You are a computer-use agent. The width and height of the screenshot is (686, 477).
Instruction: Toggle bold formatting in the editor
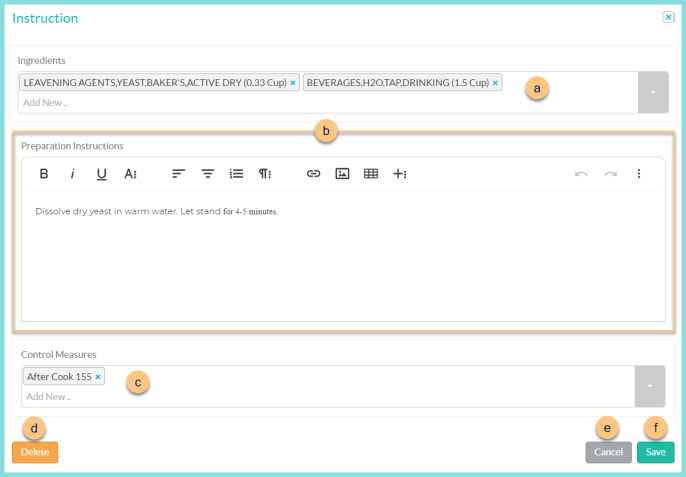pos(44,174)
